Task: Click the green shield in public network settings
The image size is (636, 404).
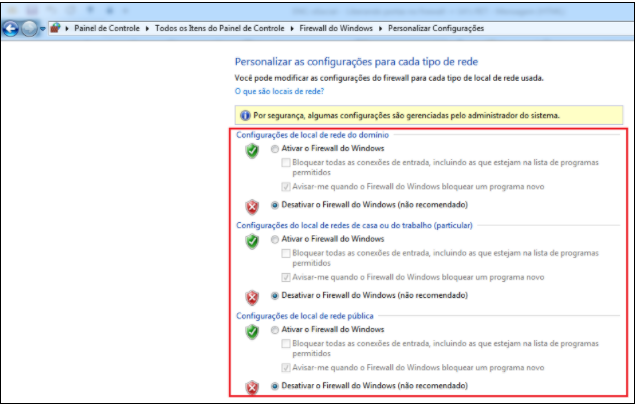Action: pyautogui.click(x=252, y=331)
